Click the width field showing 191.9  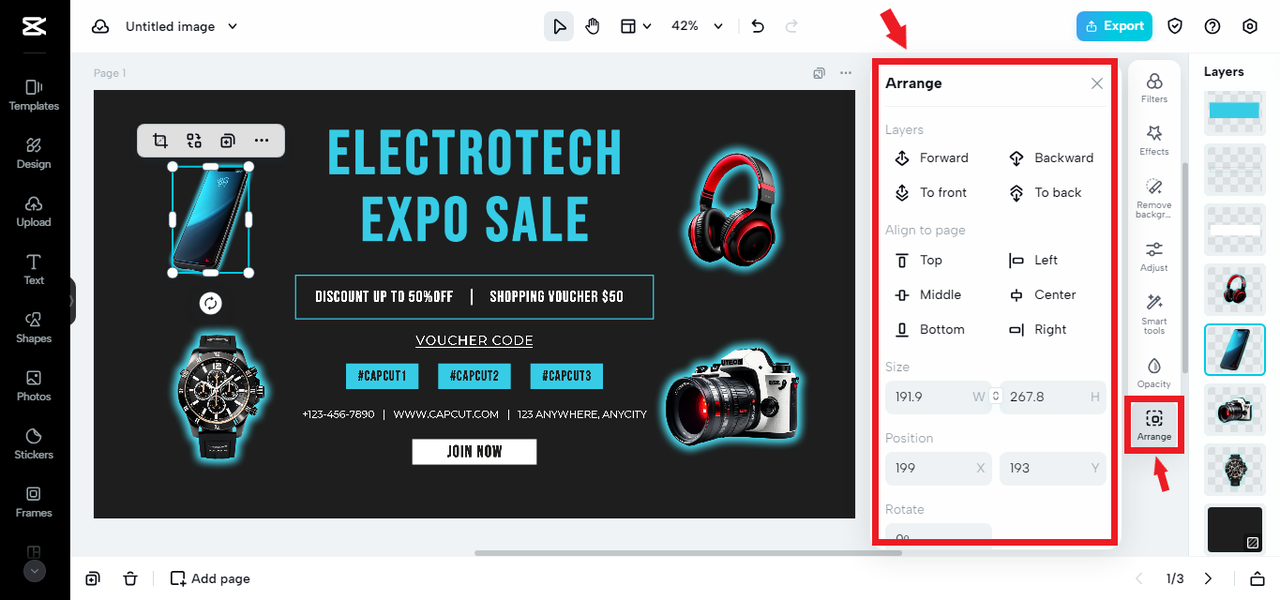pyautogui.click(x=938, y=397)
